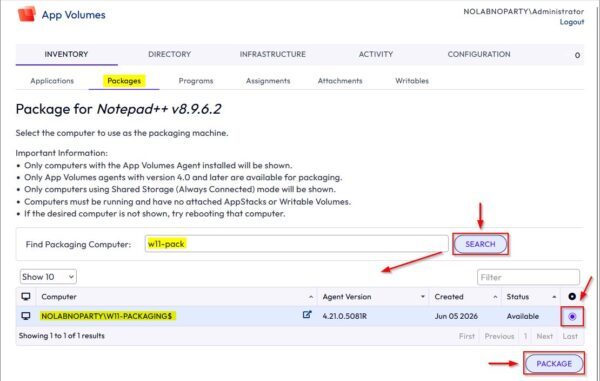Open the Show 10 dropdown
This screenshot has height=381, width=600.
[48, 277]
